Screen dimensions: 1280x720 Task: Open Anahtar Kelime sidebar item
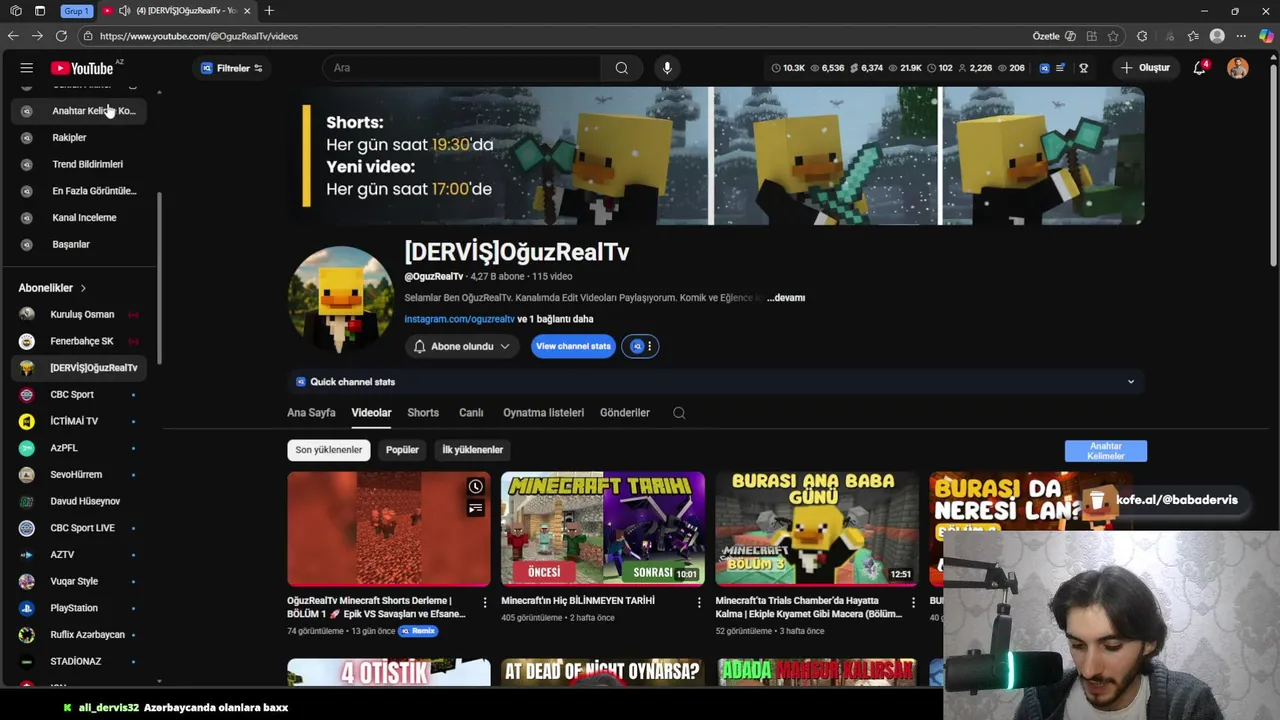(x=79, y=111)
